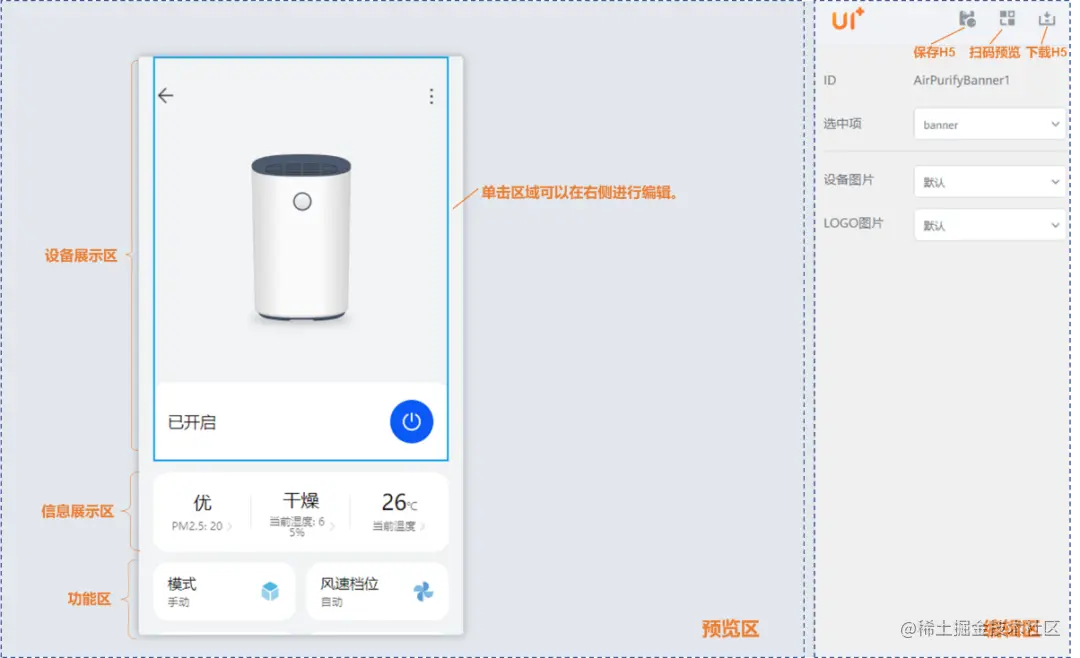Open the LOGO图片 dropdown
The height and width of the screenshot is (658, 1080).
(988, 224)
